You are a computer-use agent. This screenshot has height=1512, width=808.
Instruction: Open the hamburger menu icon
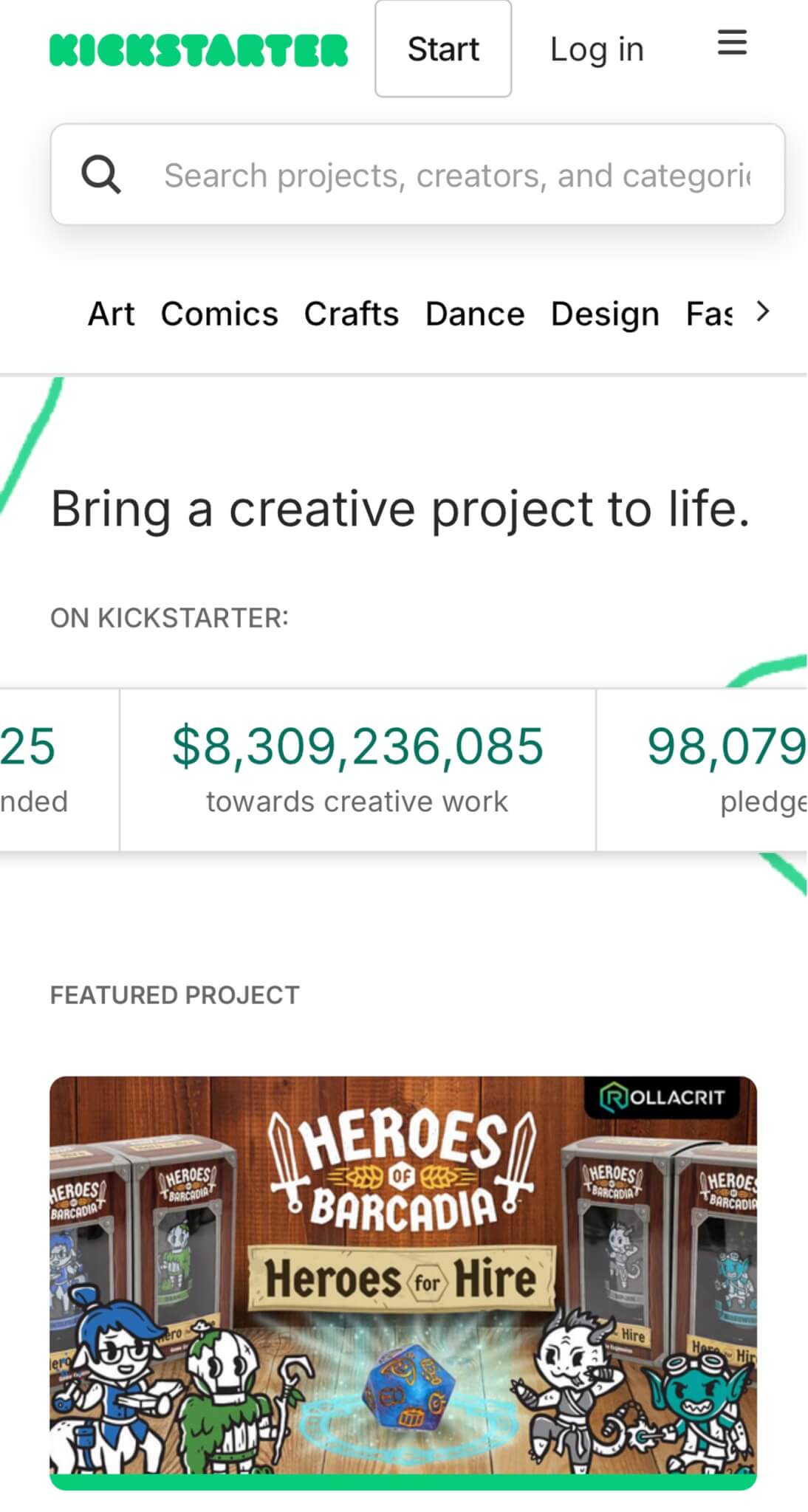[x=732, y=44]
